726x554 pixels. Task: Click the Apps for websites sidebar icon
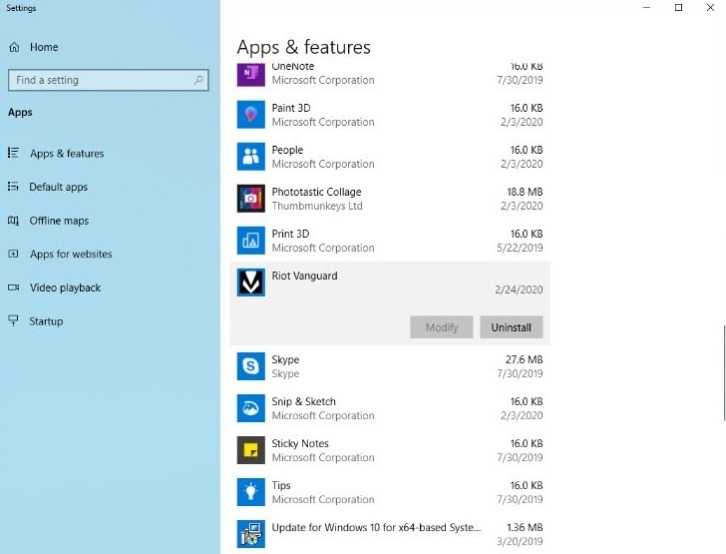click(x=13, y=254)
